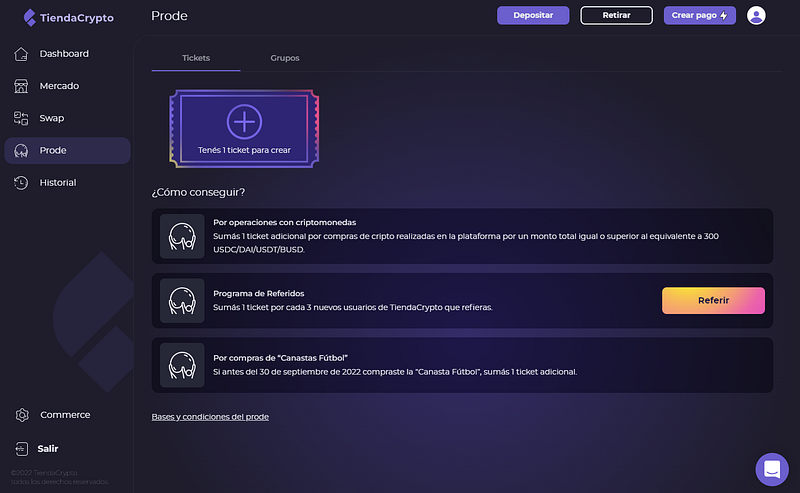The width and height of the screenshot is (800, 493).
Task: Click the Commerce gear icon
Action: (22, 415)
